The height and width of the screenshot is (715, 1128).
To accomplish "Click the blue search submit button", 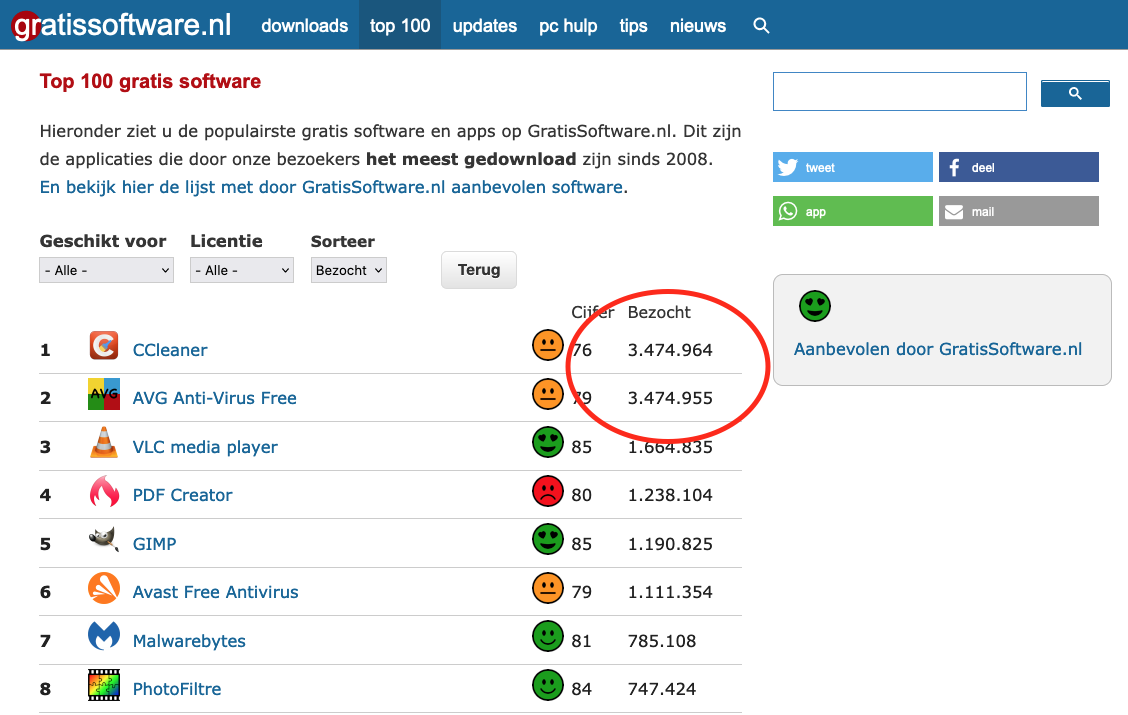I will (x=1075, y=93).
